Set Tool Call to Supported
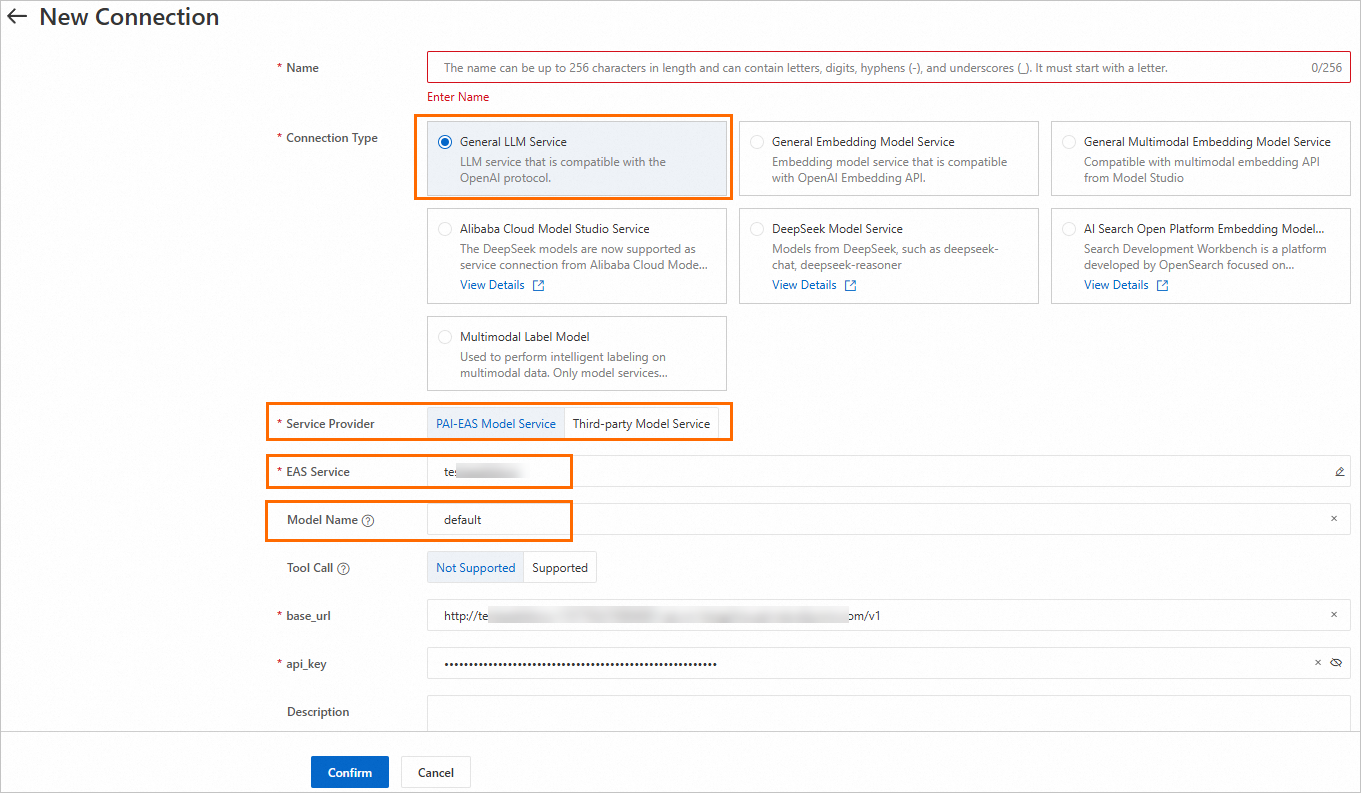This screenshot has width=1361, height=793. [x=559, y=568]
